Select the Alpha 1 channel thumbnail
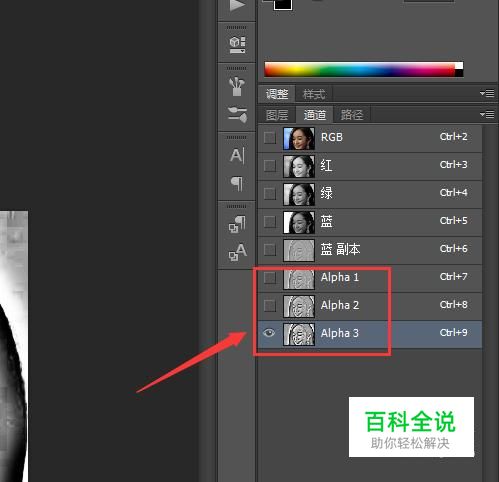The width and height of the screenshot is (499, 482). pos(299,278)
